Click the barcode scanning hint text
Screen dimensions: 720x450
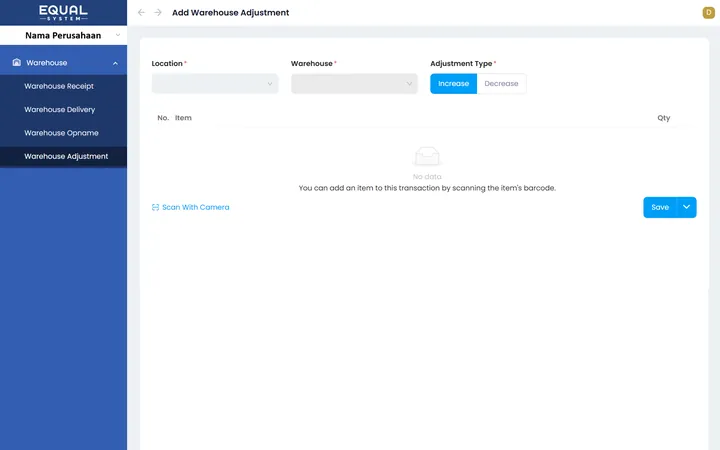click(x=427, y=188)
